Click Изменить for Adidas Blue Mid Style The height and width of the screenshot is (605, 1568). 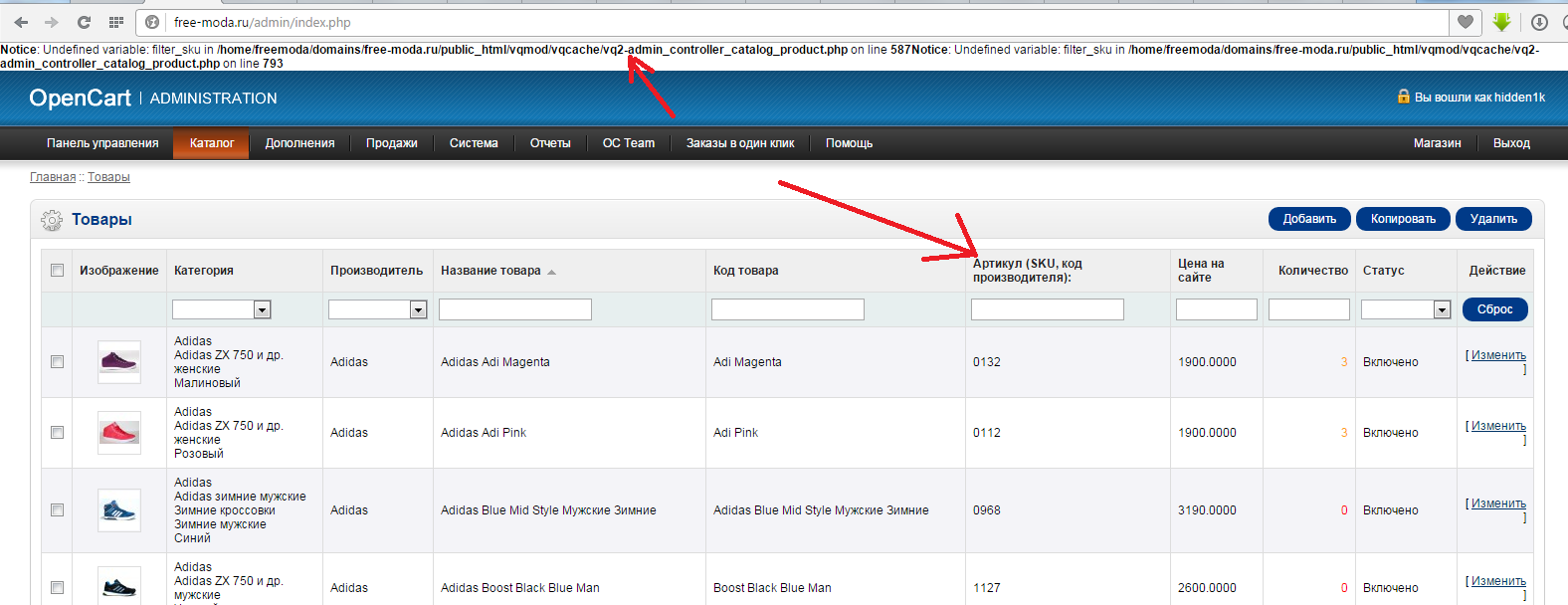pos(1498,504)
